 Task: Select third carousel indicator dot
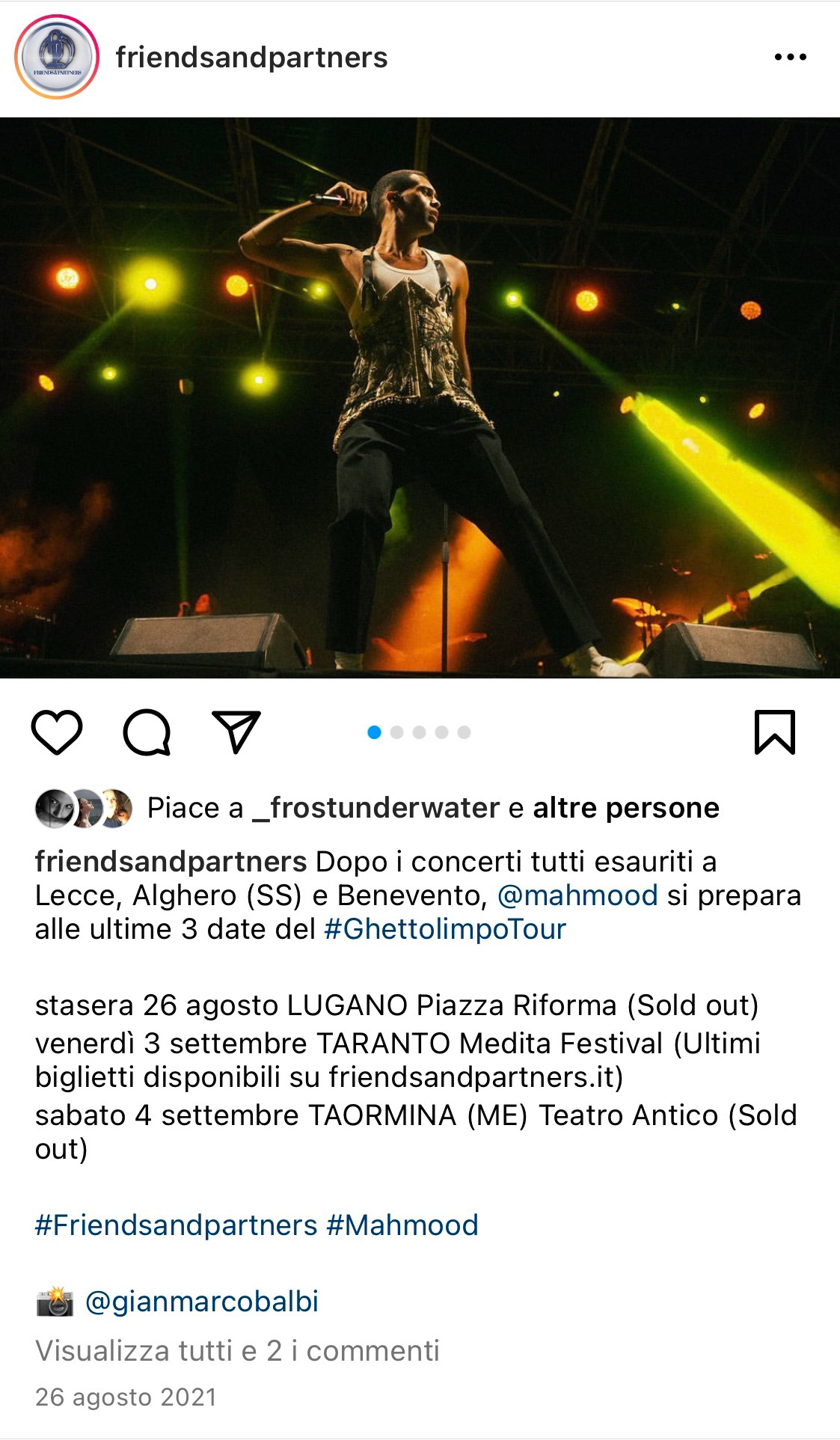point(420,732)
